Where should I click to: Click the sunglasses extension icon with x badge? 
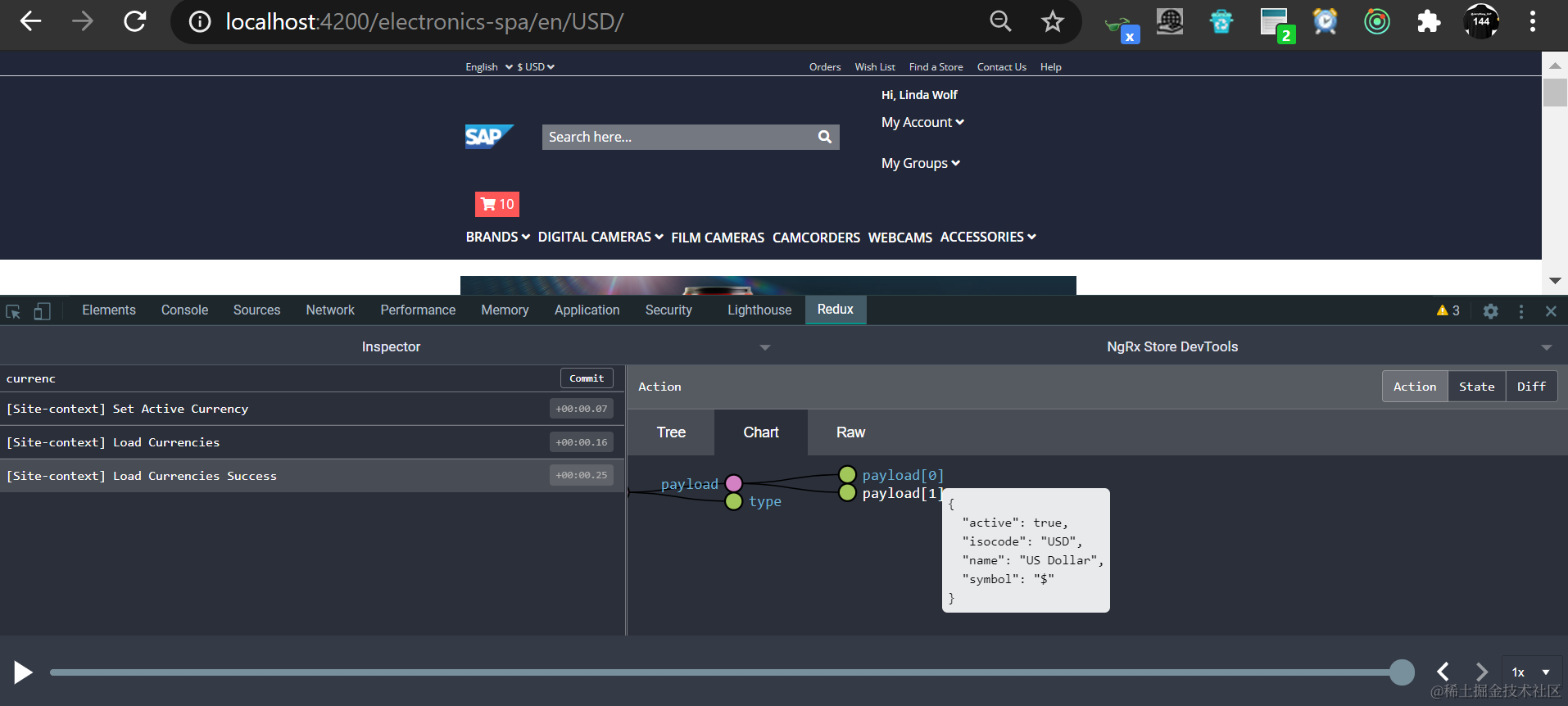click(x=1121, y=28)
